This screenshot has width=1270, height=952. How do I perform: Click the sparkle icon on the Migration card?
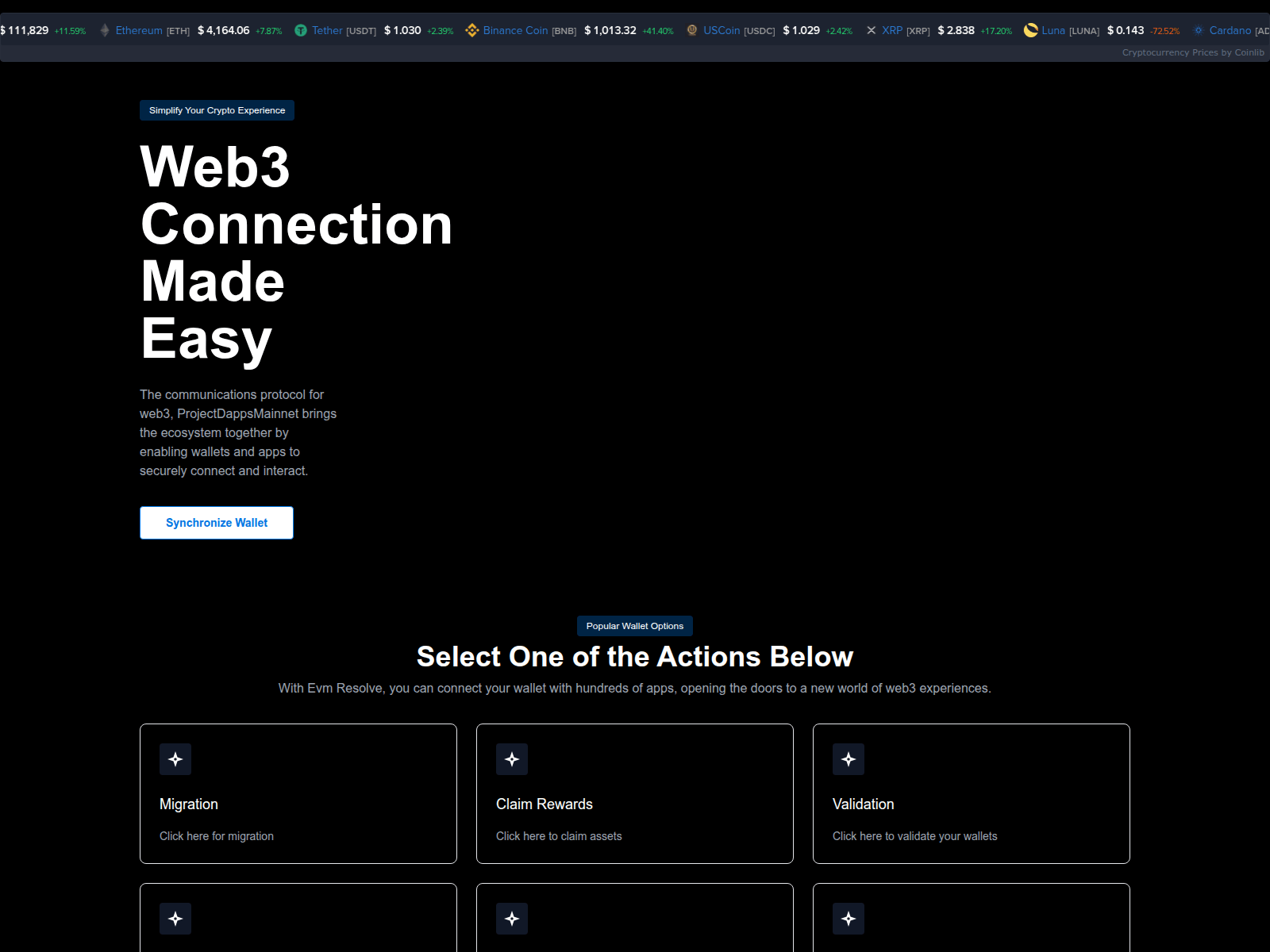(x=175, y=759)
